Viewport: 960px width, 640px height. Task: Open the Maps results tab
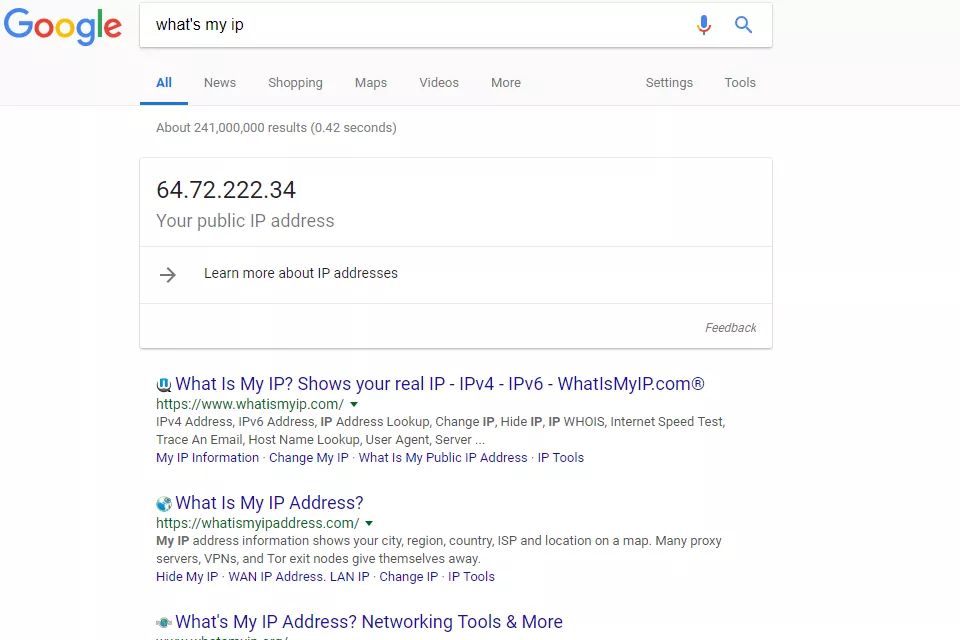tap(371, 83)
